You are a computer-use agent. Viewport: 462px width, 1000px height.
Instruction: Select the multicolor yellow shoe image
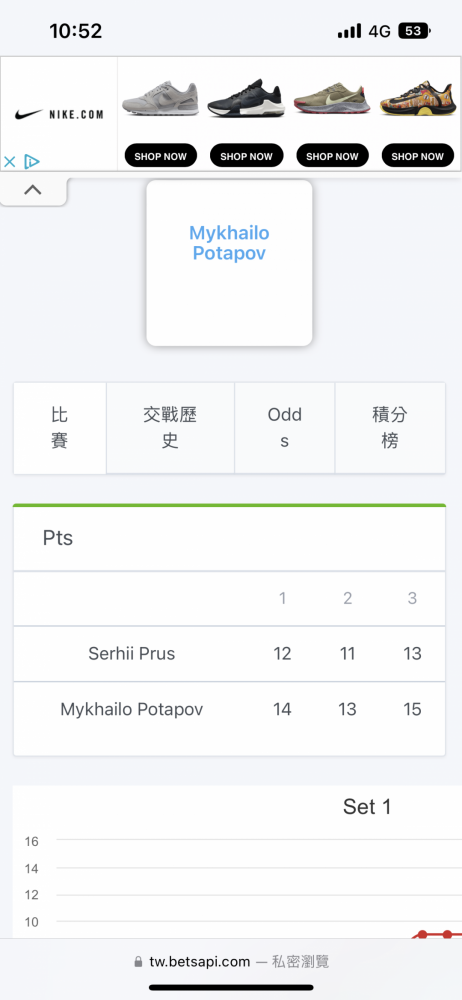417,98
